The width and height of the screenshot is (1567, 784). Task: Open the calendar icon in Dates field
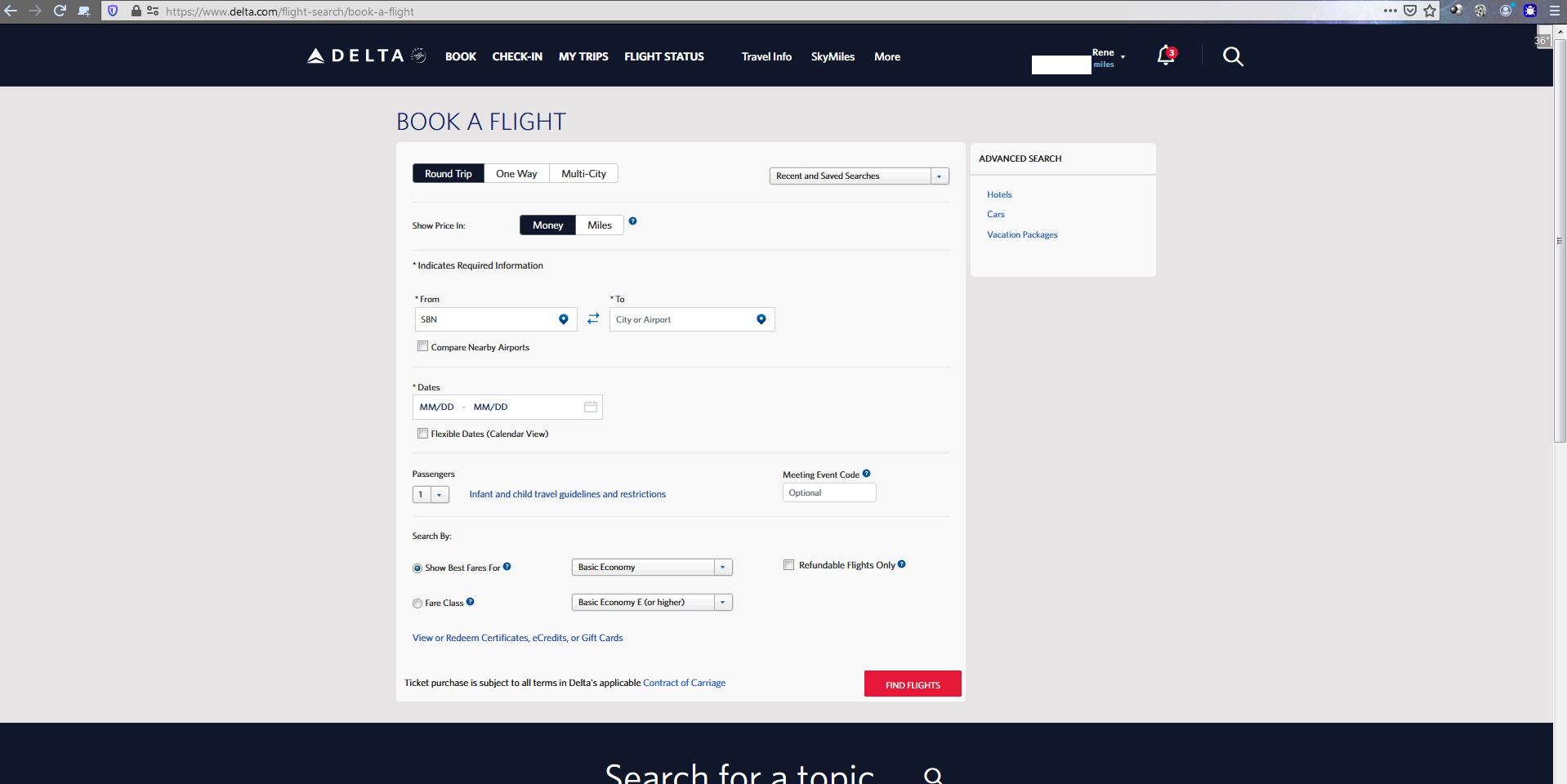[x=591, y=407]
